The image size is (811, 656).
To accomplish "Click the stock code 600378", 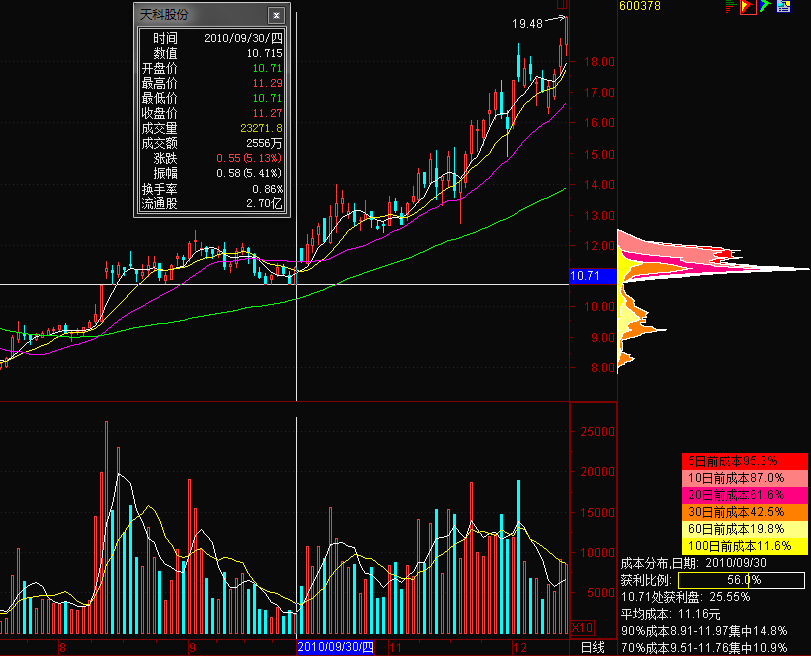I will tap(640, 6).
